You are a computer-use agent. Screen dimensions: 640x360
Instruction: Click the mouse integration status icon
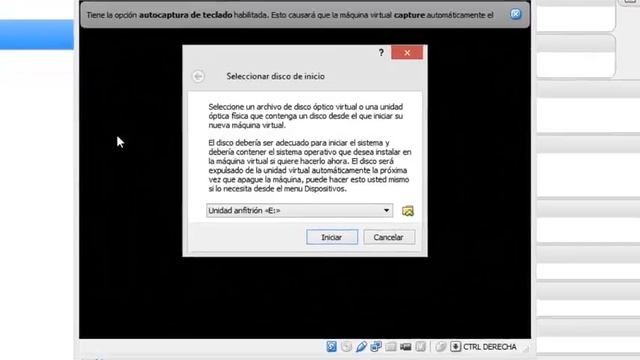click(440, 347)
